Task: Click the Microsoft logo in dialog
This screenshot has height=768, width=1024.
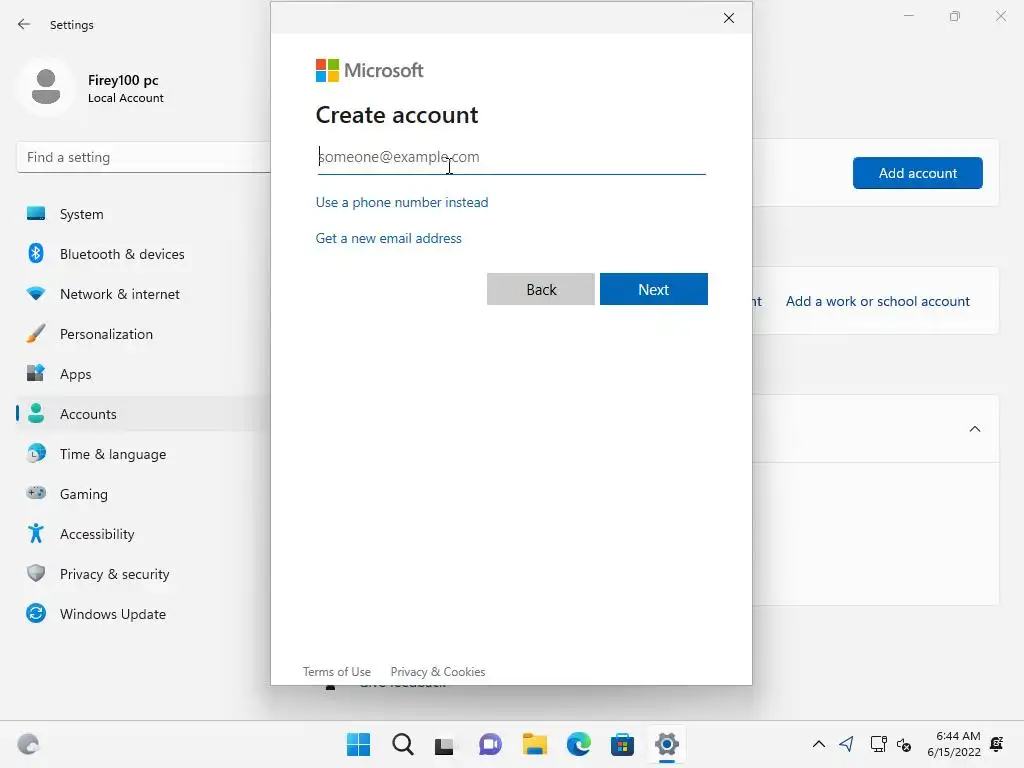Action: [x=370, y=71]
